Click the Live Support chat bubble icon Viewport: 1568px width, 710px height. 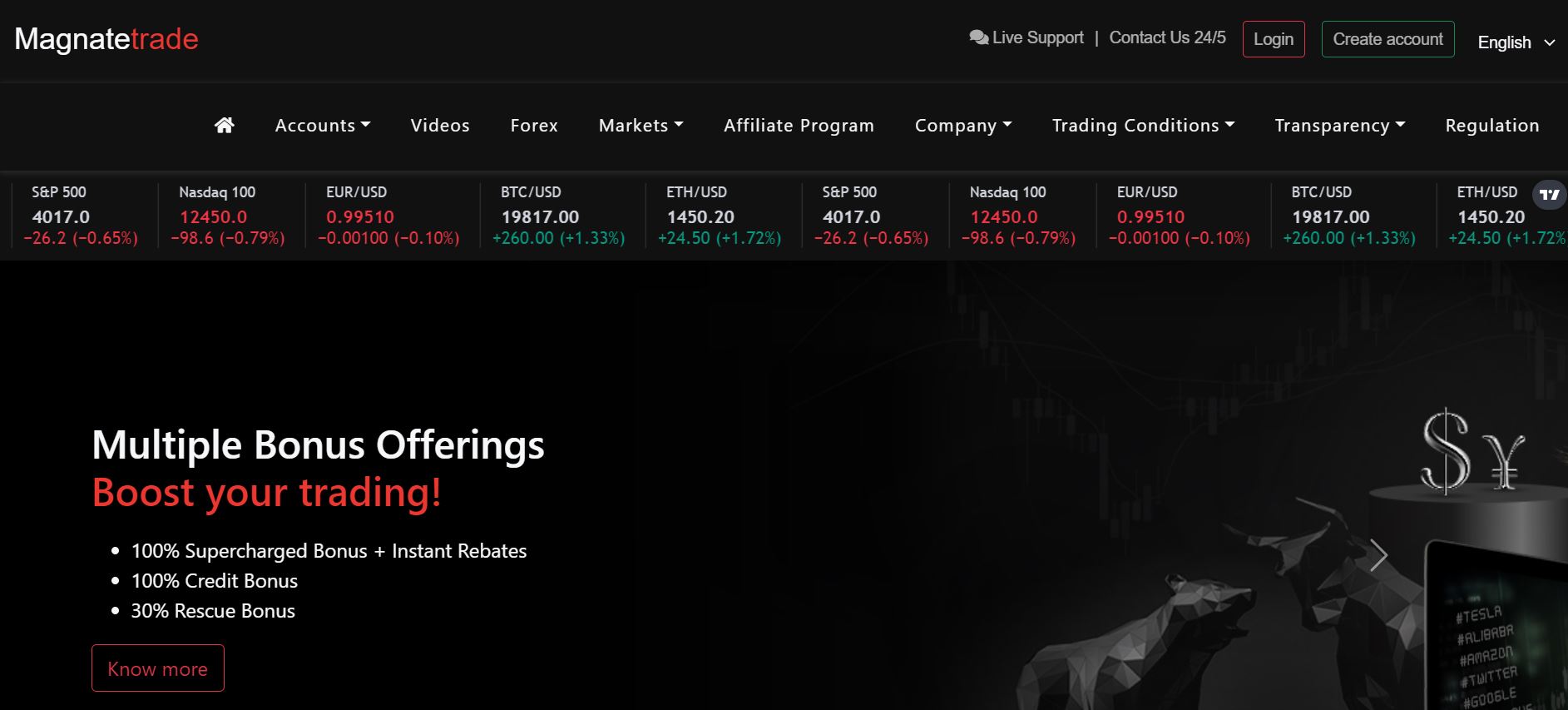978,37
